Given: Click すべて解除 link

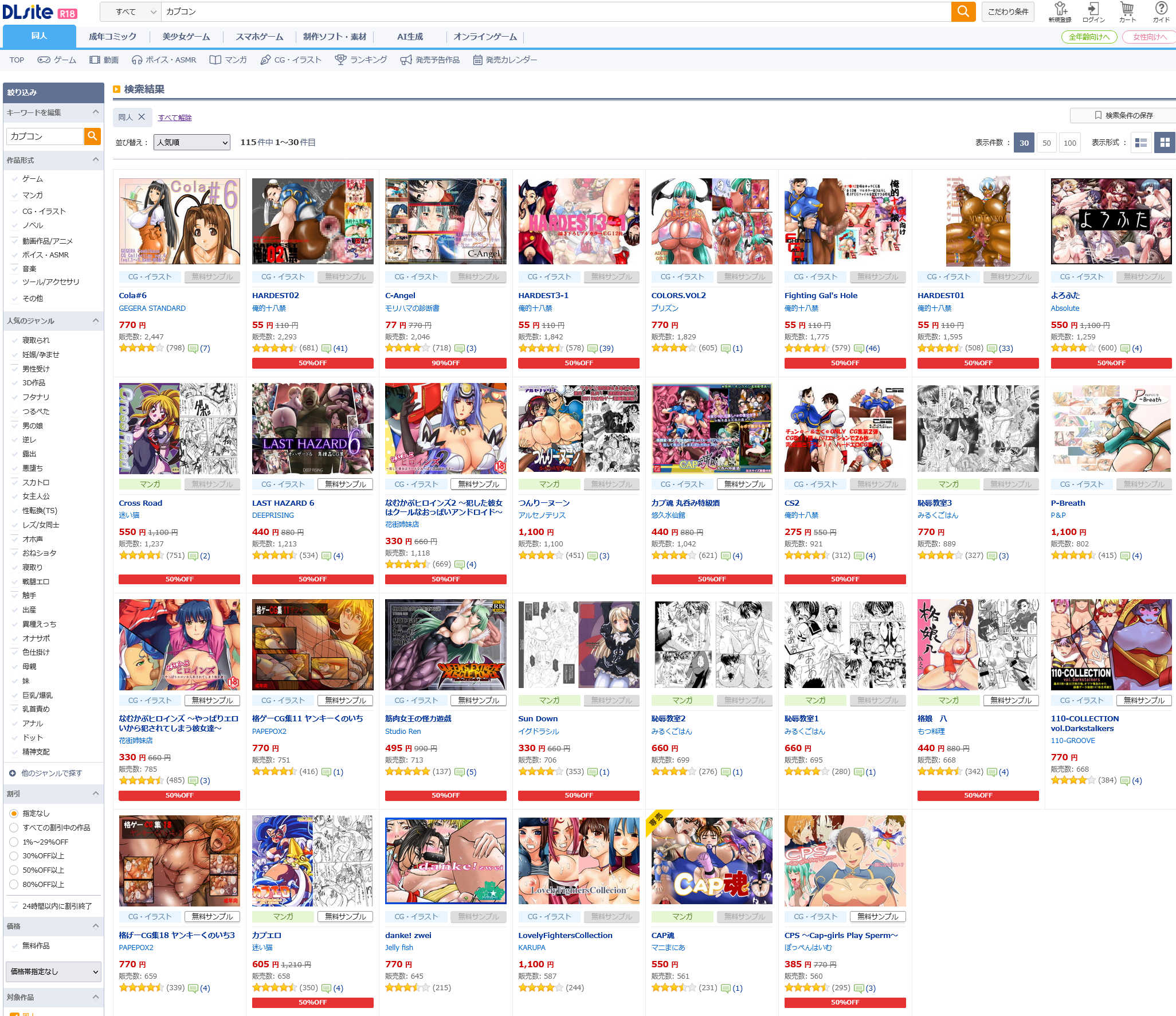Looking at the screenshot, I should (175, 118).
